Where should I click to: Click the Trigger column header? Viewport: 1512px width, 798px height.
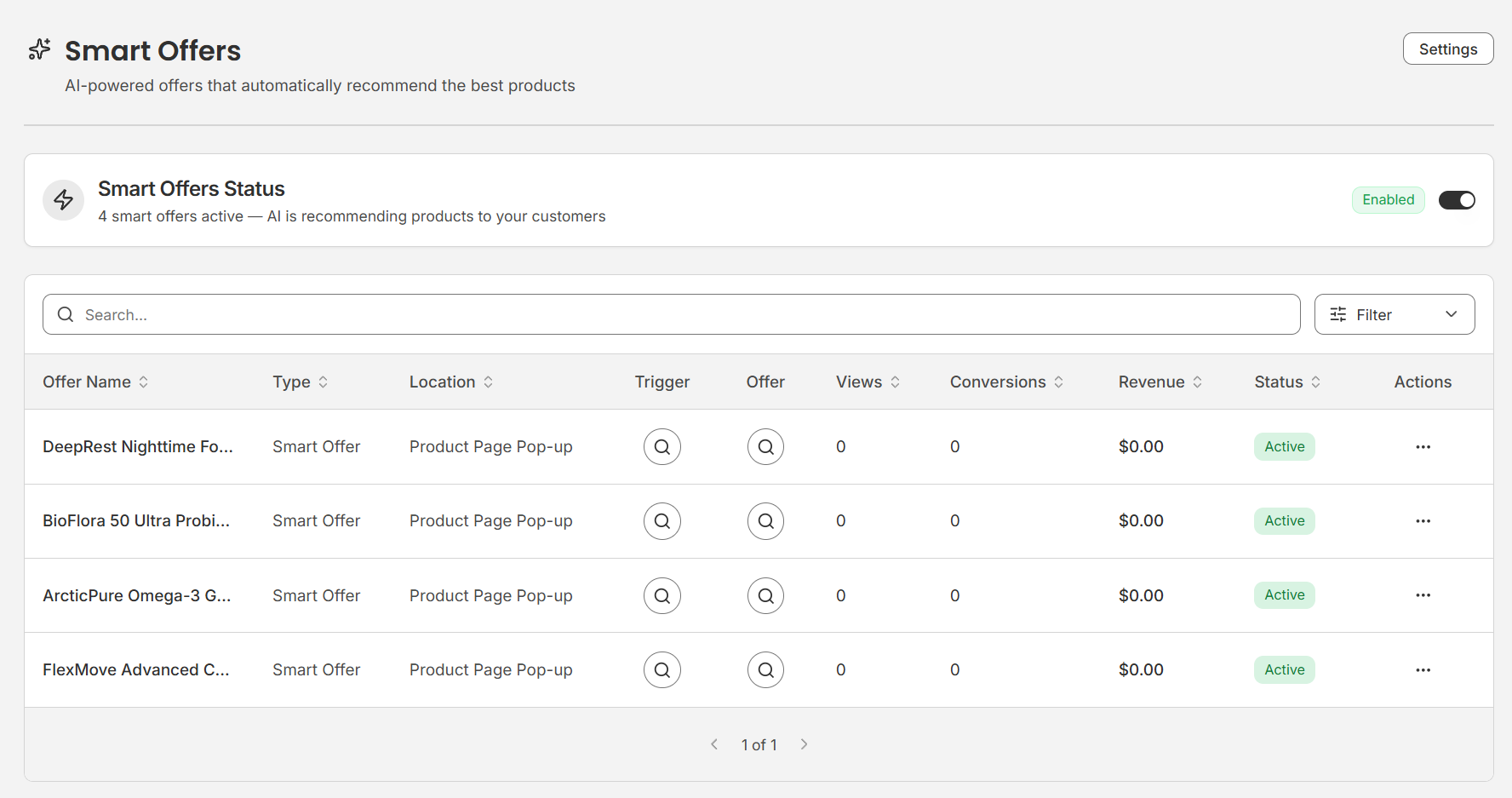[662, 382]
